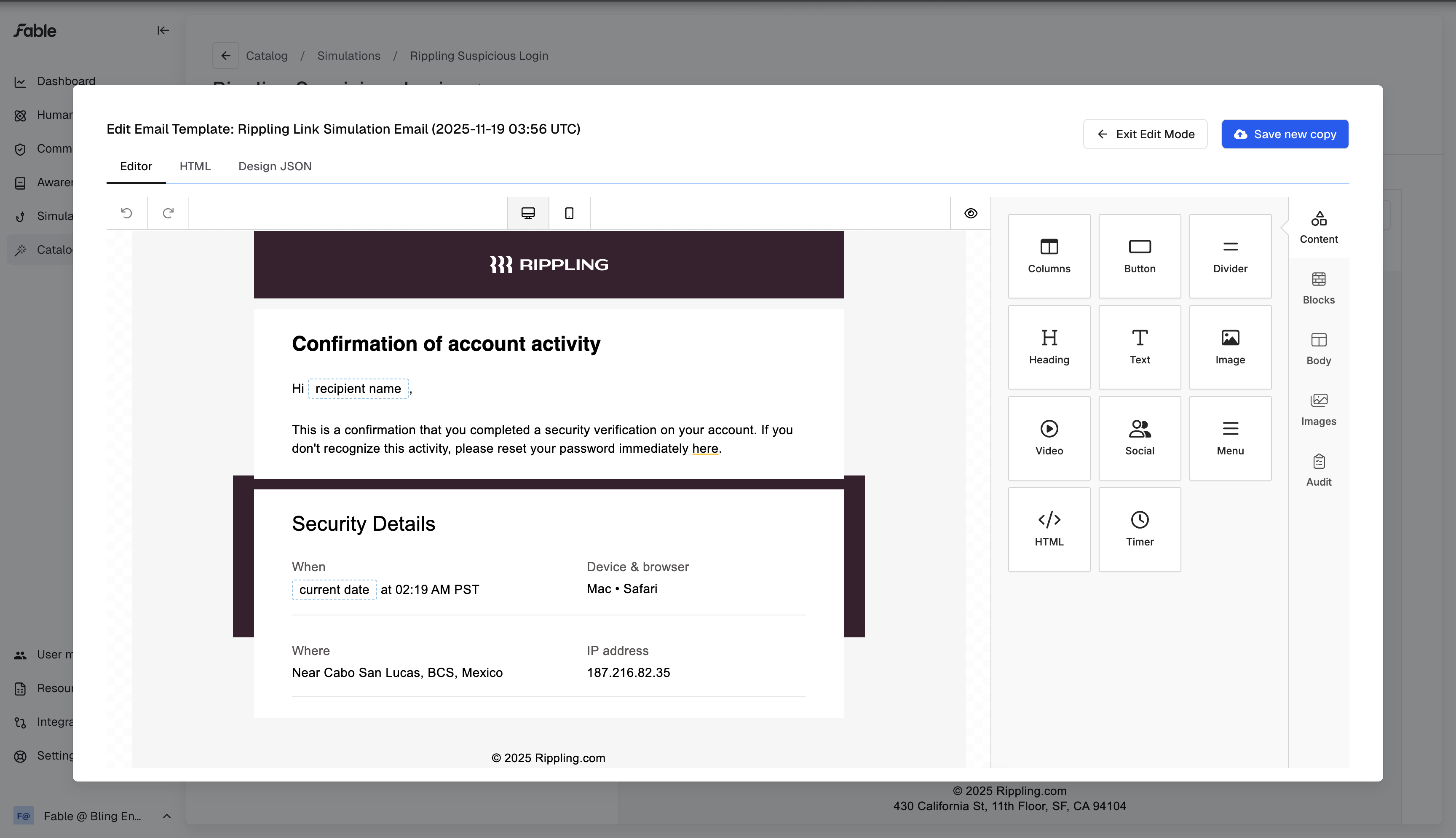Add a Divider content block

click(1230, 256)
